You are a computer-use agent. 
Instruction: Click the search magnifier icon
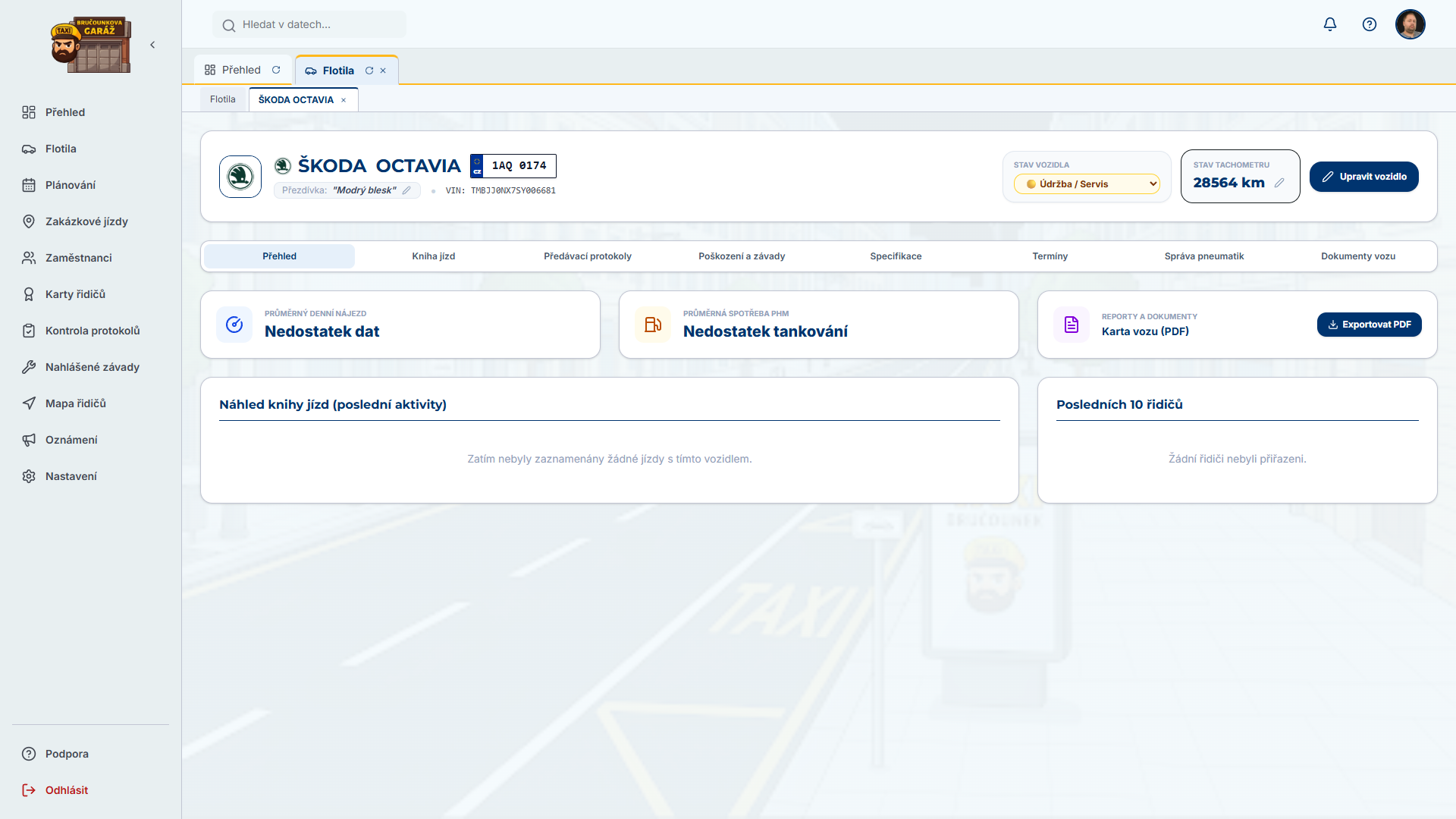coord(228,26)
